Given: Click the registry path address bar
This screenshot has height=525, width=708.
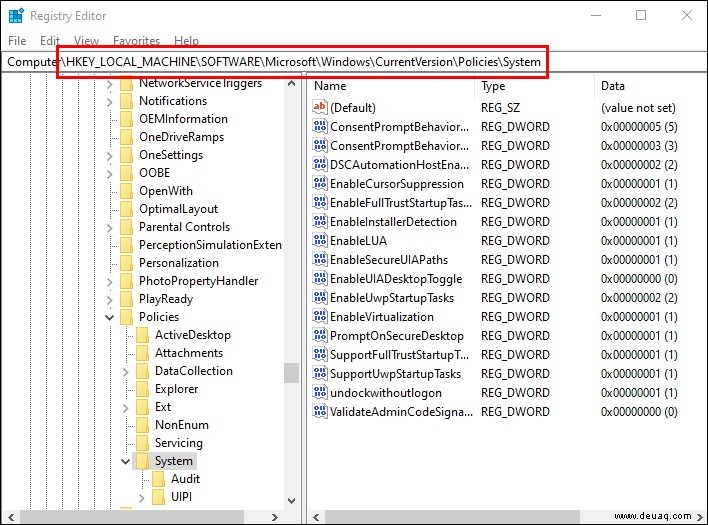Looking at the screenshot, I should [354, 62].
